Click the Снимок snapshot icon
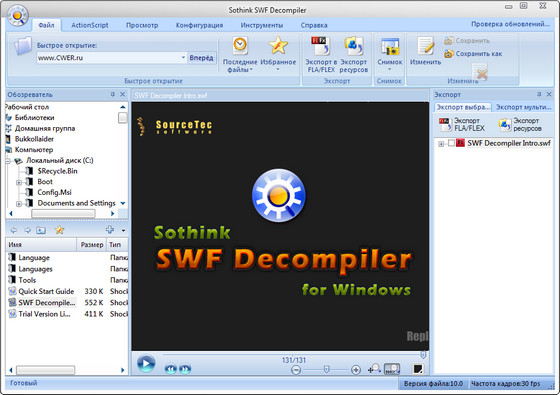The height and width of the screenshot is (395, 560). [x=390, y=46]
